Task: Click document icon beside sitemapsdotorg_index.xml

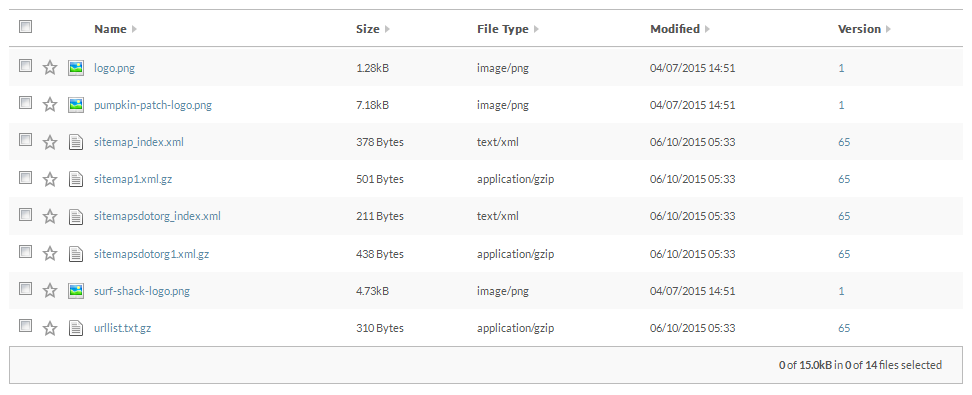Action: pyautogui.click(x=76, y=216)
